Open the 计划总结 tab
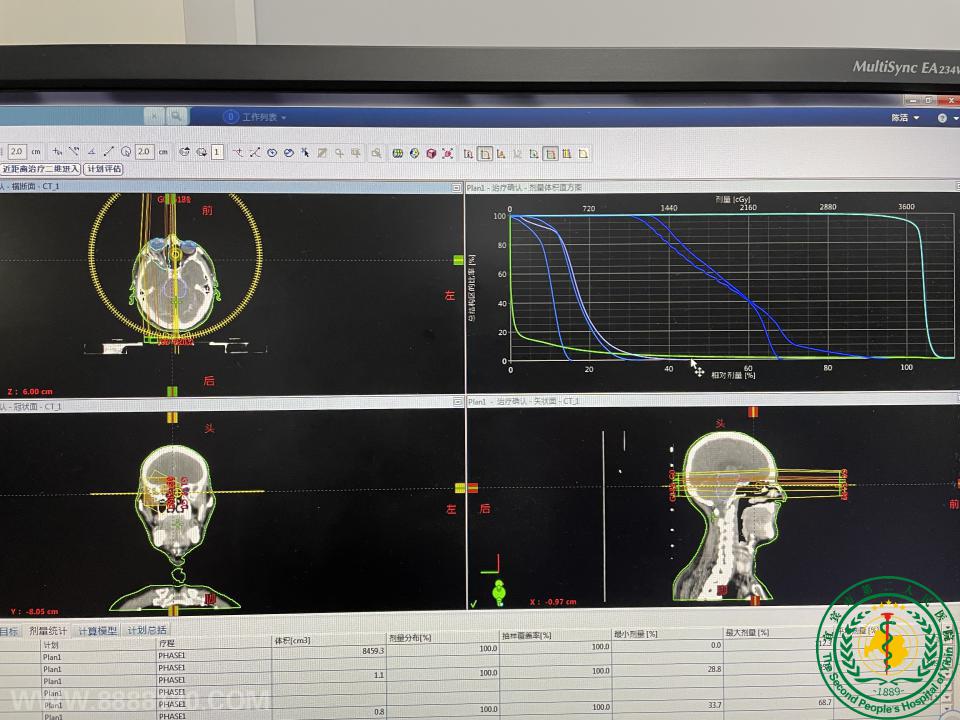The width and height of the screenshot is (960, 720). pyautogui.click(x=147, y=630)
